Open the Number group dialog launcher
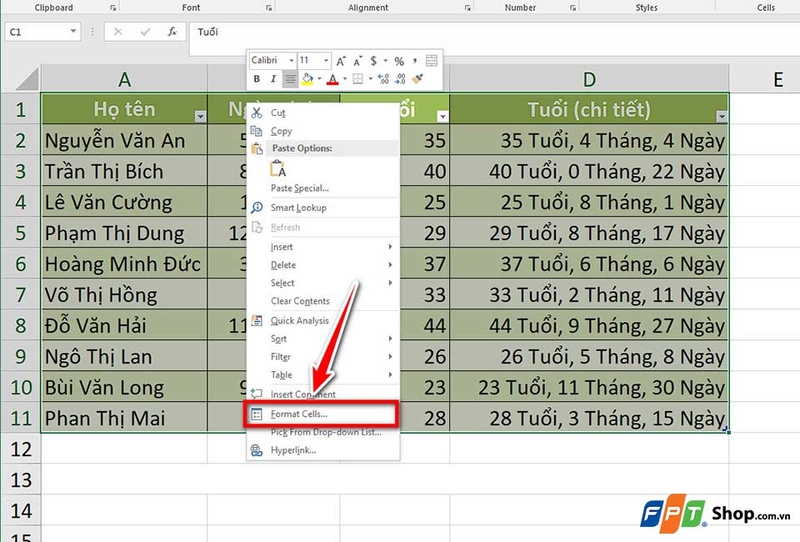The width and height of the screenshot is (800, 542). 573,8
